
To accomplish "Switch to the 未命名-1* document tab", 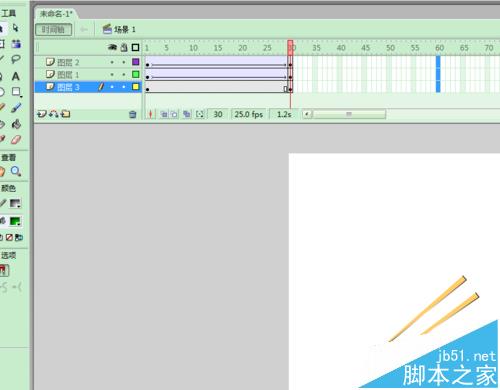I will pyautogui.click(x=56, y=14).
